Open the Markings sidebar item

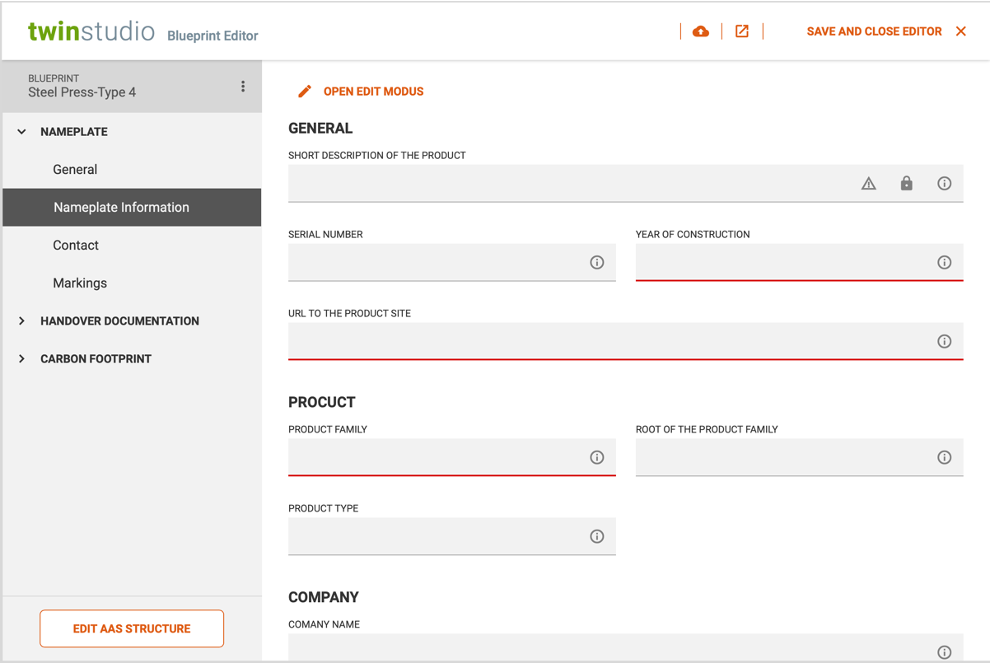(80, 283)
